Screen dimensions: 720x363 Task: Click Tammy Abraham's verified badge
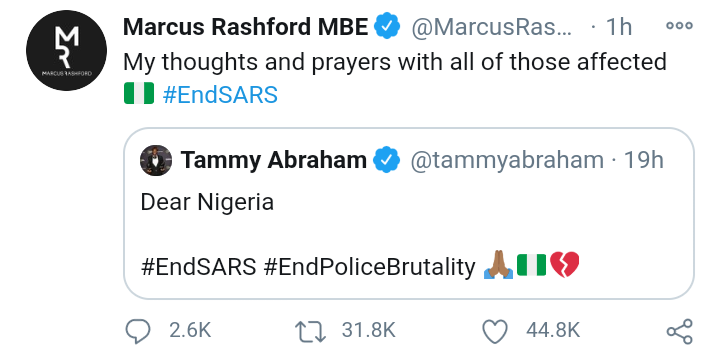coord(386,160)
